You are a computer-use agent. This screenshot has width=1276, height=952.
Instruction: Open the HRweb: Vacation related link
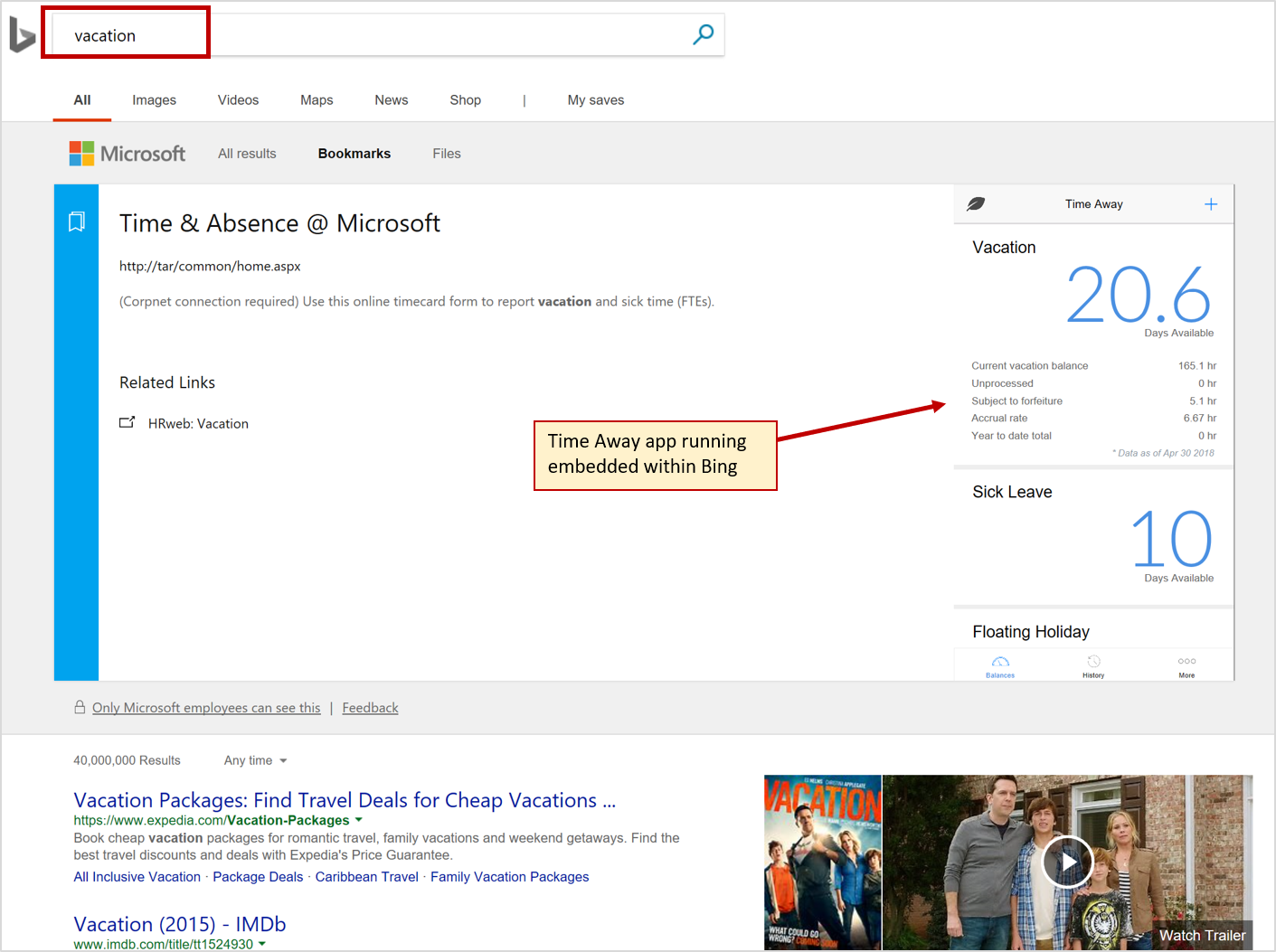198,422
